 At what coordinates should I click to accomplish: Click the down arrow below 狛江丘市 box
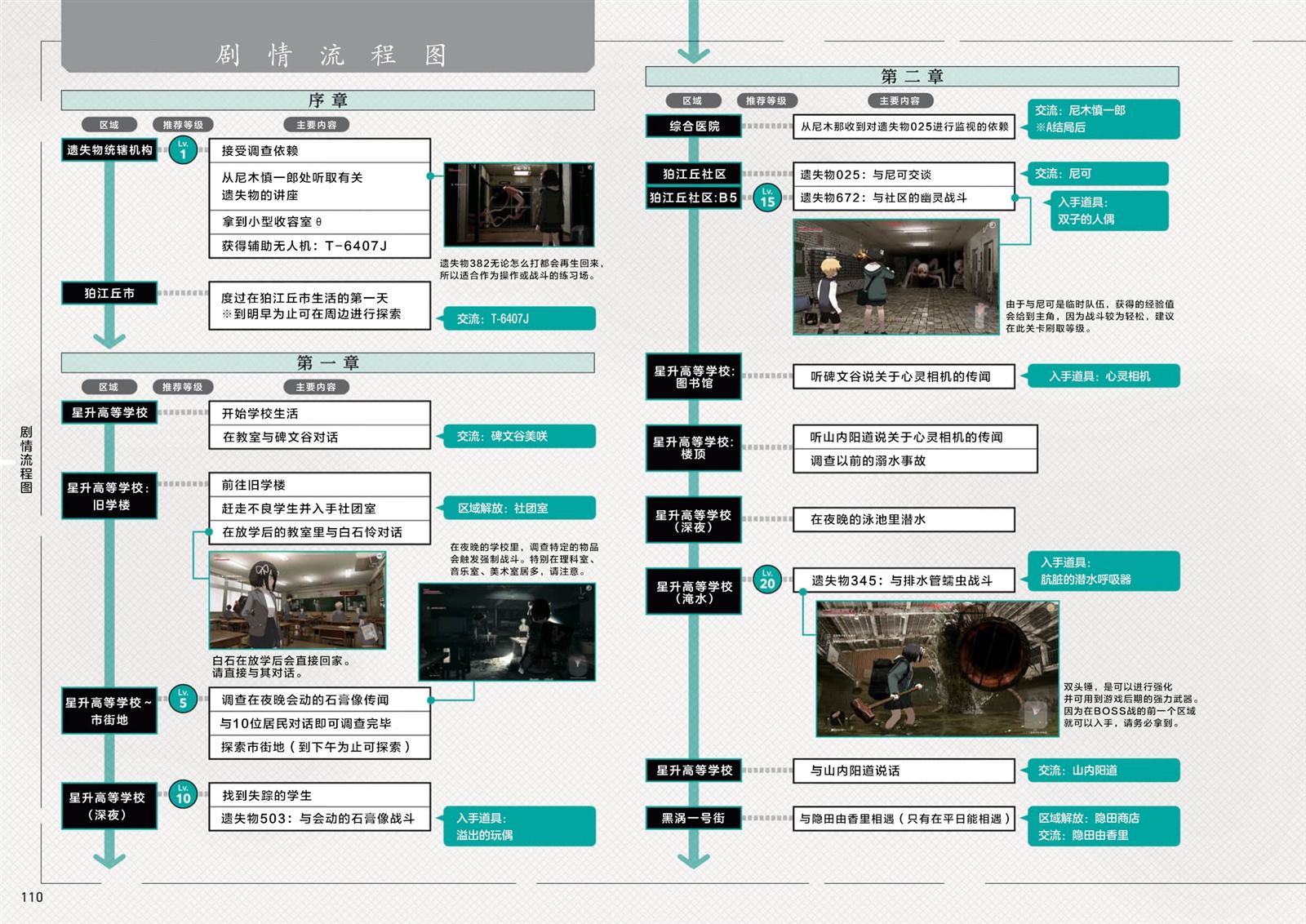[109, 338]
